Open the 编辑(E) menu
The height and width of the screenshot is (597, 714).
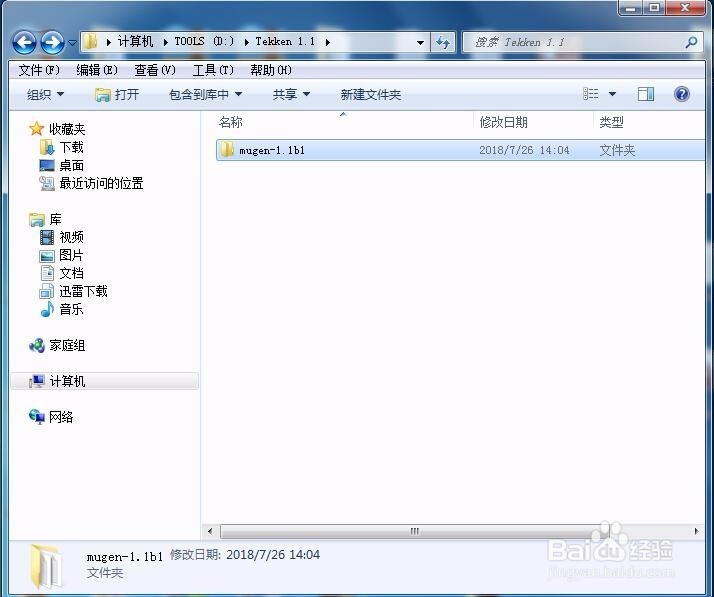pos(97,70)
